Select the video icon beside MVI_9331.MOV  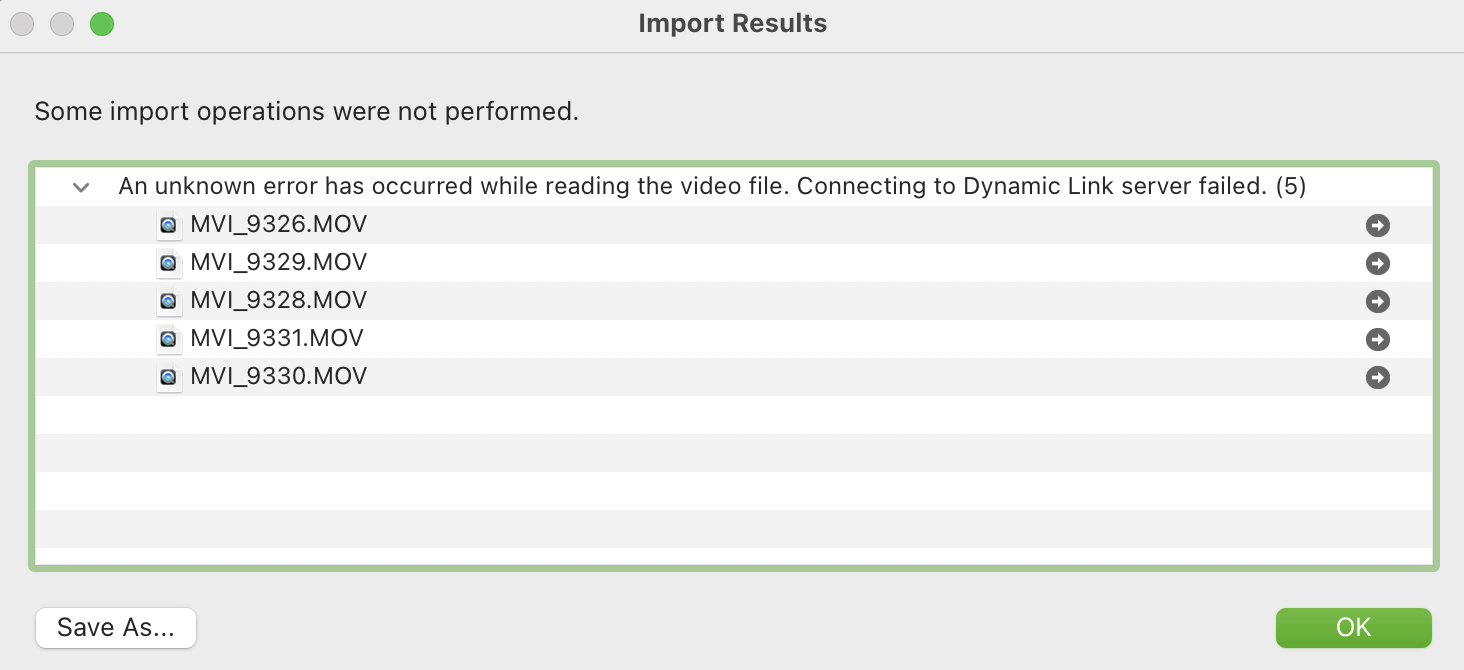pyautogui.click(x=168, y=338)
